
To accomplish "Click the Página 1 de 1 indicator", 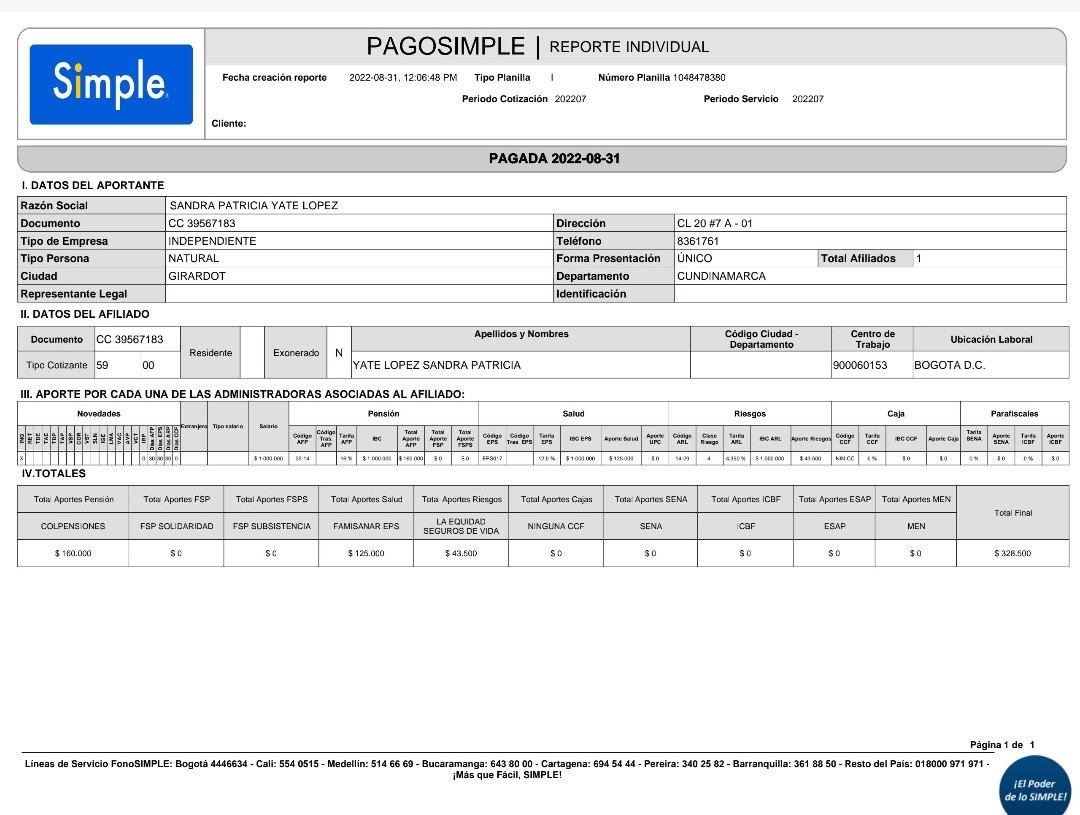I will pyautogui.click(x=1002, y=745).
